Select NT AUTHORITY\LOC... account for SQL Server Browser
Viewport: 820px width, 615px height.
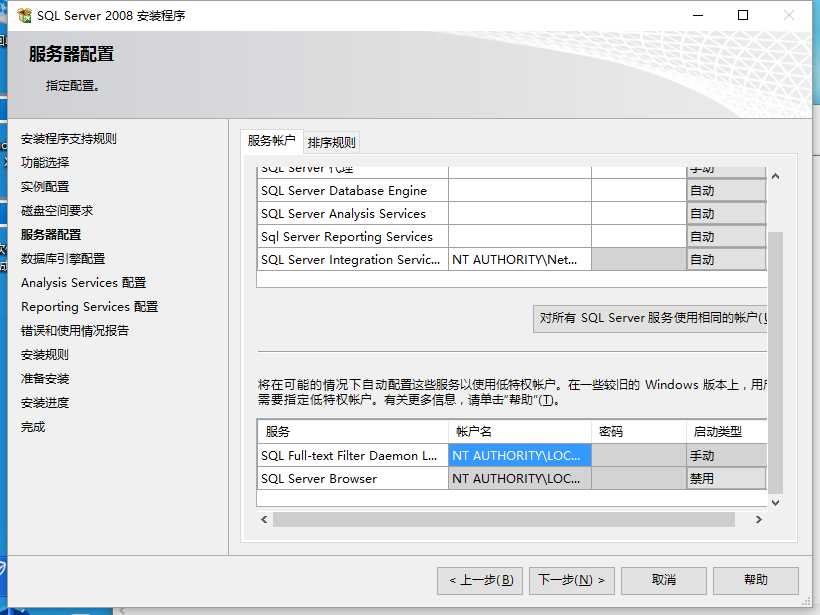pos(520,479)
